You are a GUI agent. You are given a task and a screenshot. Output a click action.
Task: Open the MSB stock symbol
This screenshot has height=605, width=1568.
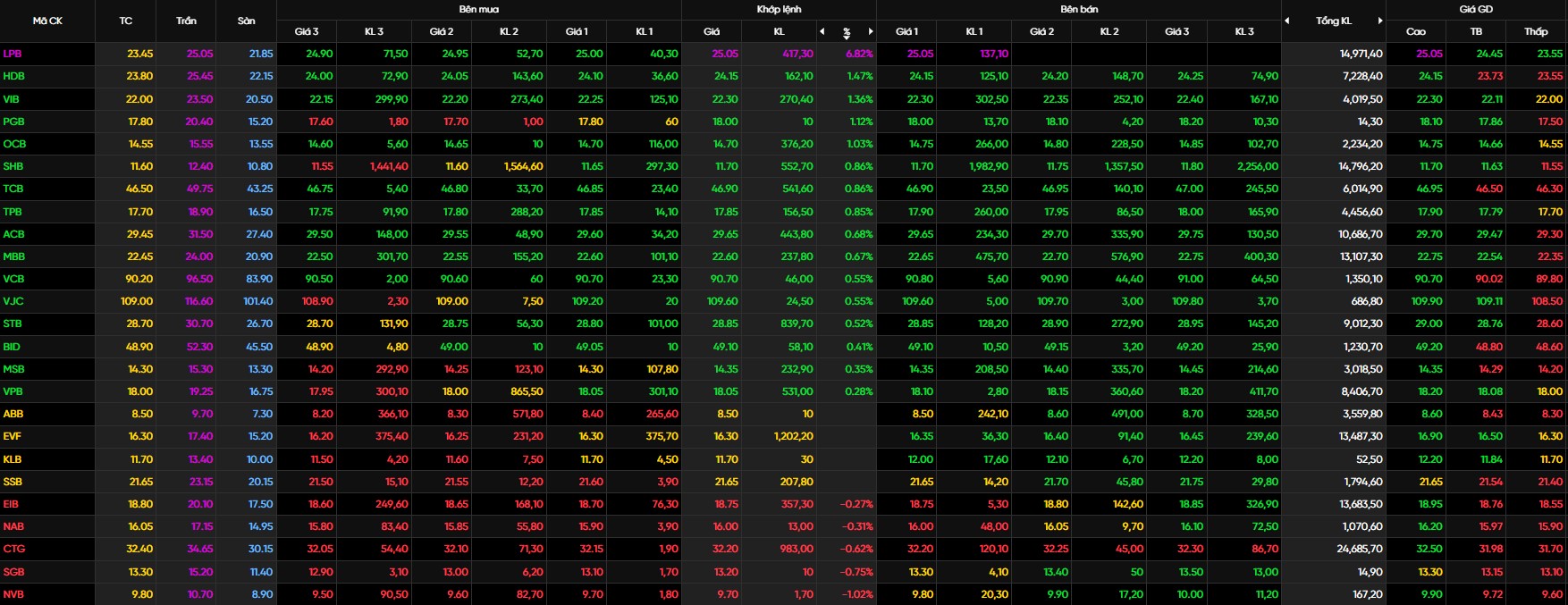point(13,369)
